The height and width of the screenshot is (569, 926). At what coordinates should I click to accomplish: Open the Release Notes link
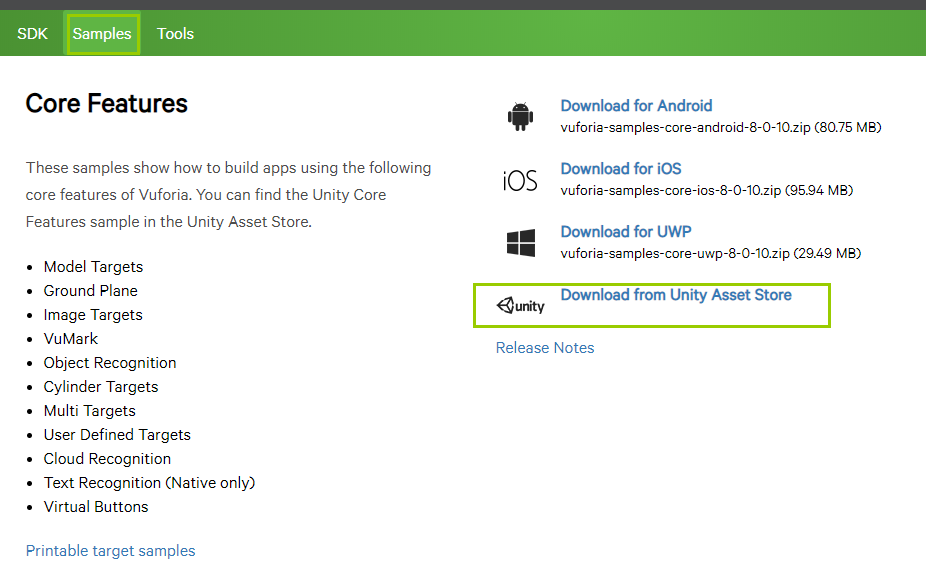pyautogui.click(x=544, y=347)
